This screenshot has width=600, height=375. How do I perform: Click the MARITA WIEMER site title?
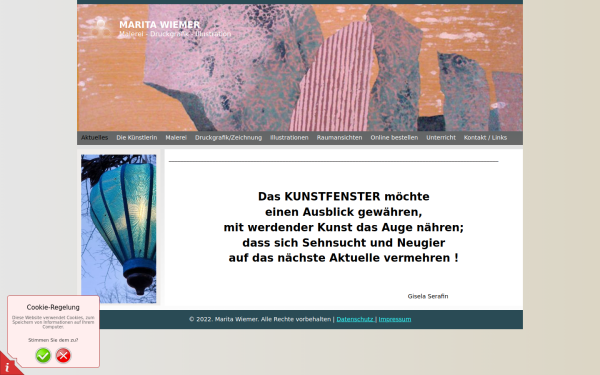tap(160, 25)
